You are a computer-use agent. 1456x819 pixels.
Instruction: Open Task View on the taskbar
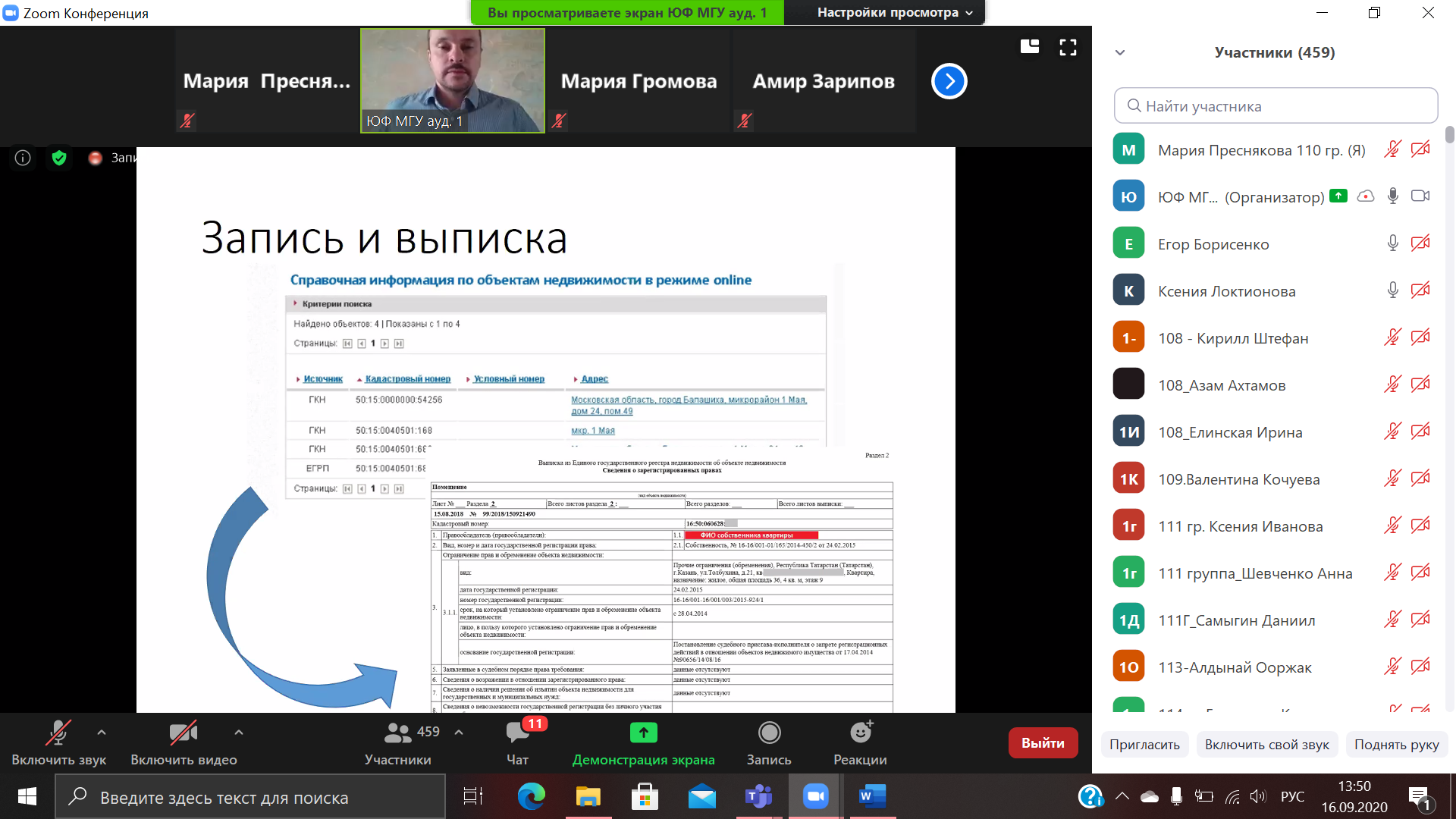pyautogui.click(x=473, y=796)
